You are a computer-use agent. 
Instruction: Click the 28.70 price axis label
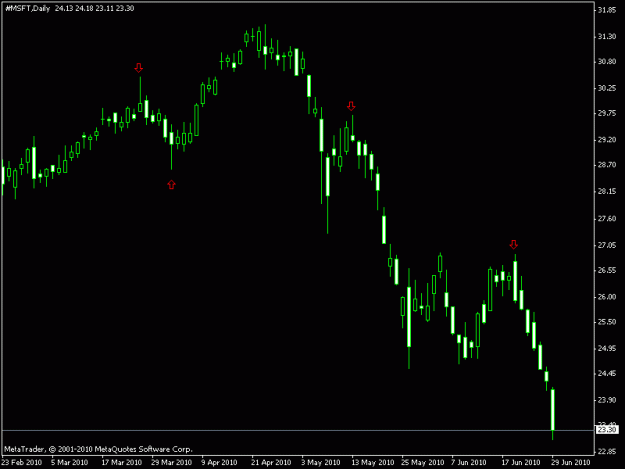click(607, 165)
